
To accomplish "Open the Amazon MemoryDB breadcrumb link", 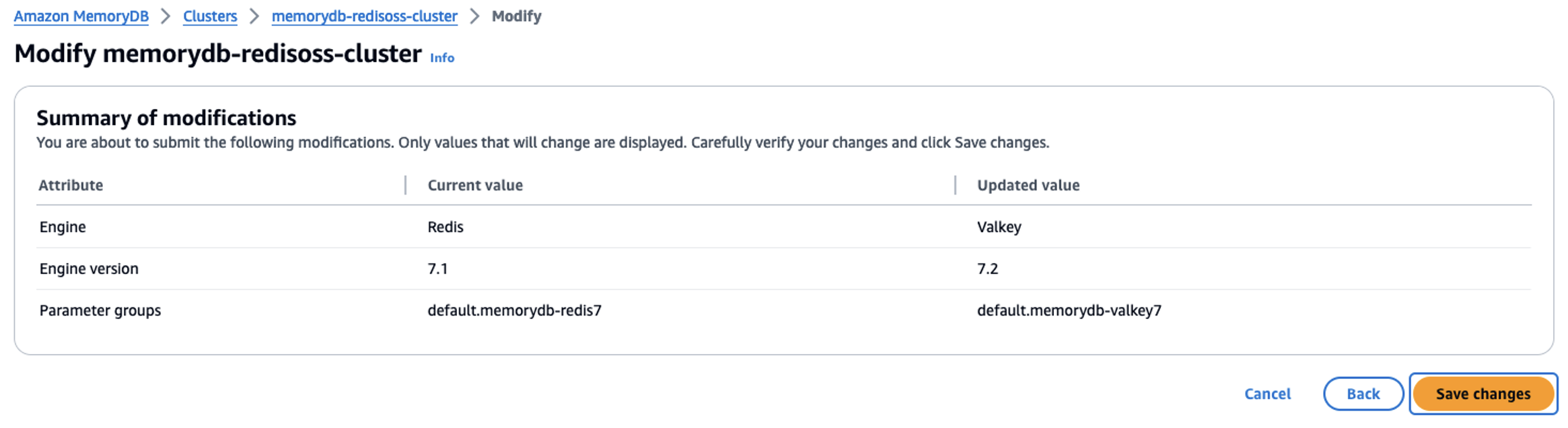I will (x=81, y=16).
